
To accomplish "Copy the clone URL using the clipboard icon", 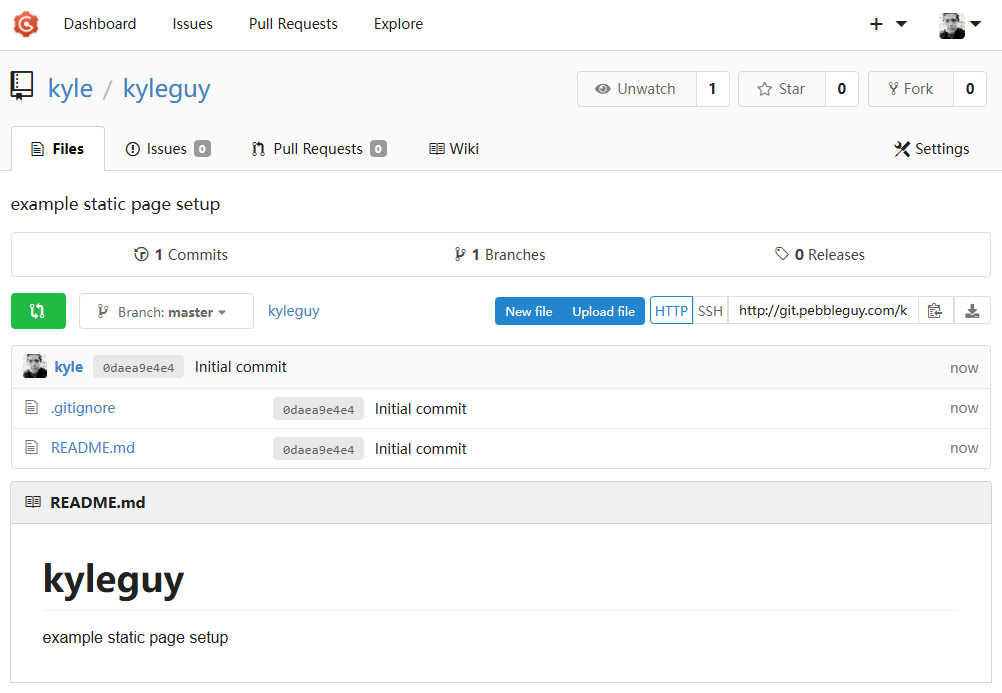I will (x=936, y=310).
